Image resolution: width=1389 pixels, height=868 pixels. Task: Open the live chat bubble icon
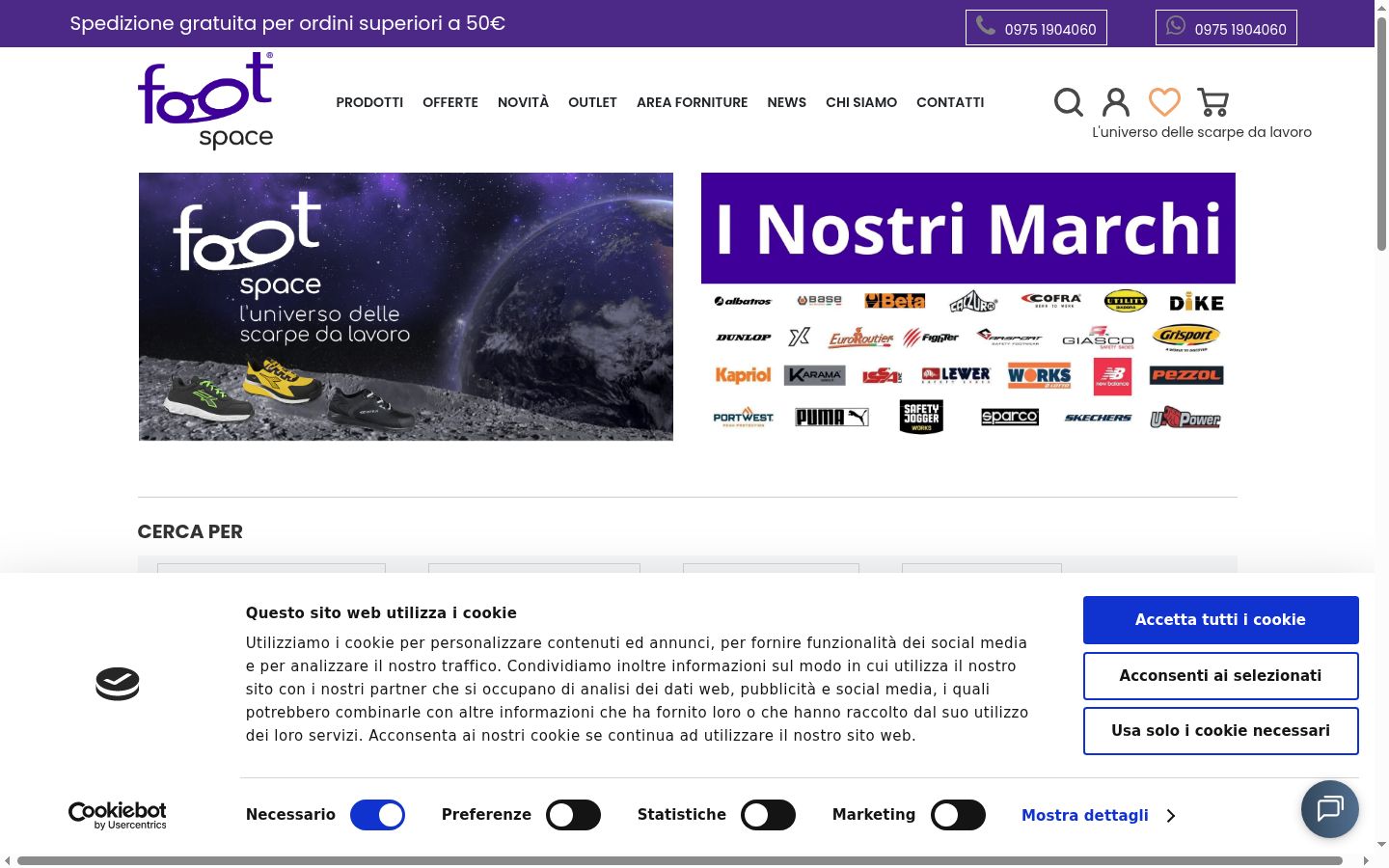[1329, 809]
